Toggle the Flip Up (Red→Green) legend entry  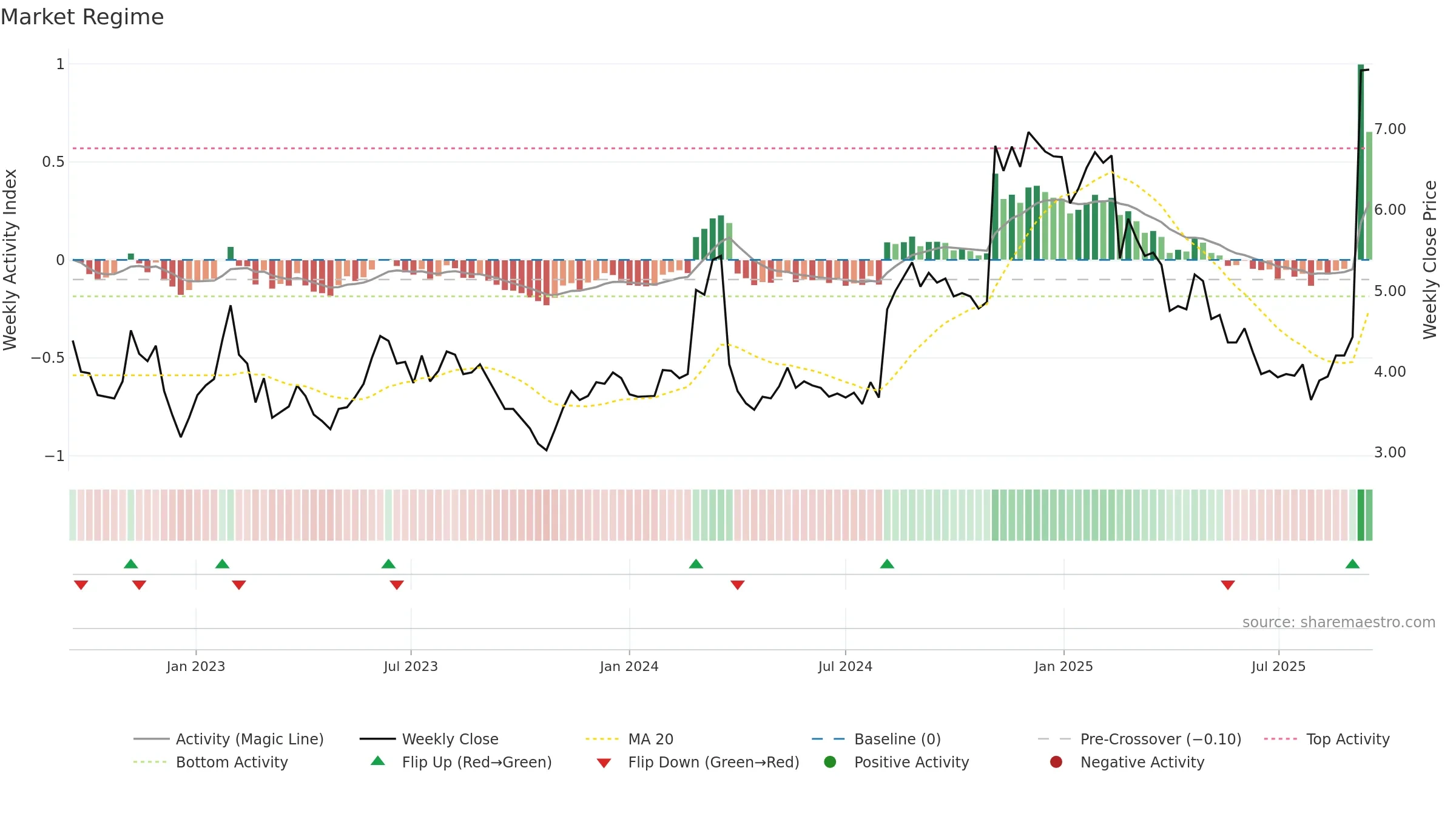pyautogui.click(x=461, y=762)
